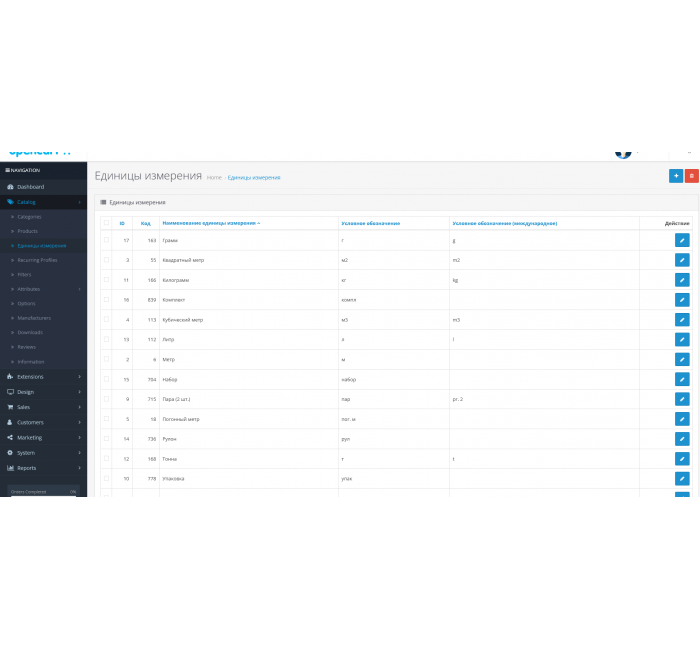Collapse the Catalog menu chevron
The height and width of the screenshot is (650, 700).
[79, 202]
